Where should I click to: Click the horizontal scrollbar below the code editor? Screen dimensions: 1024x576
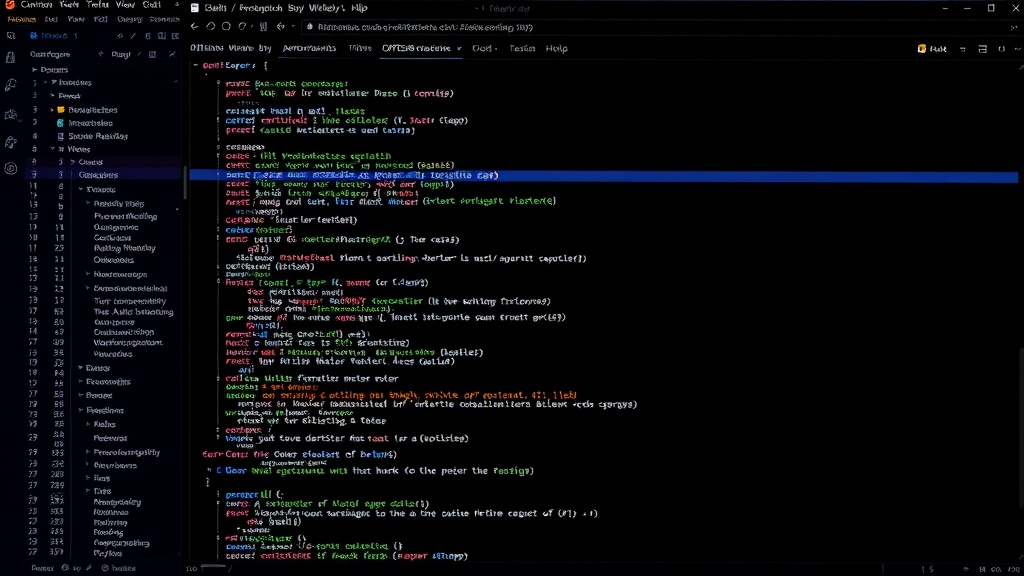tap(213, 567)
